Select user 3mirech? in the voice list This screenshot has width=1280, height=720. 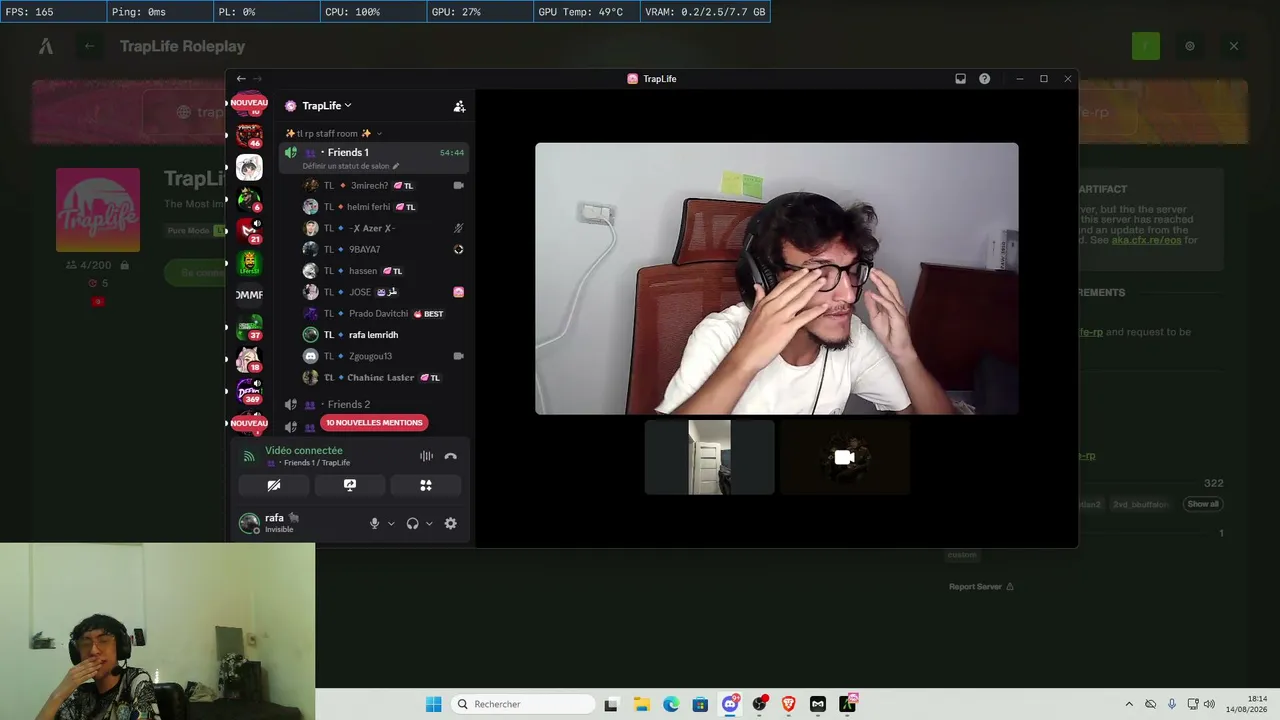[x=369, y=186]
